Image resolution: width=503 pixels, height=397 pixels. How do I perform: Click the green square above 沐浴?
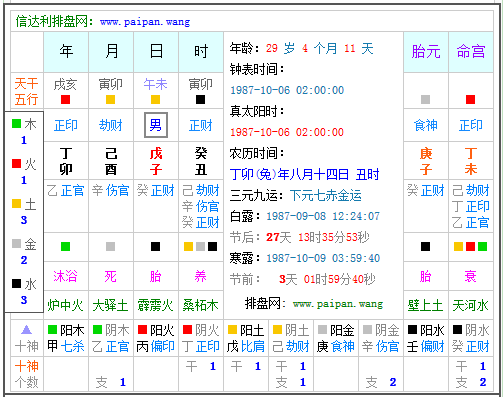point(65,246)
